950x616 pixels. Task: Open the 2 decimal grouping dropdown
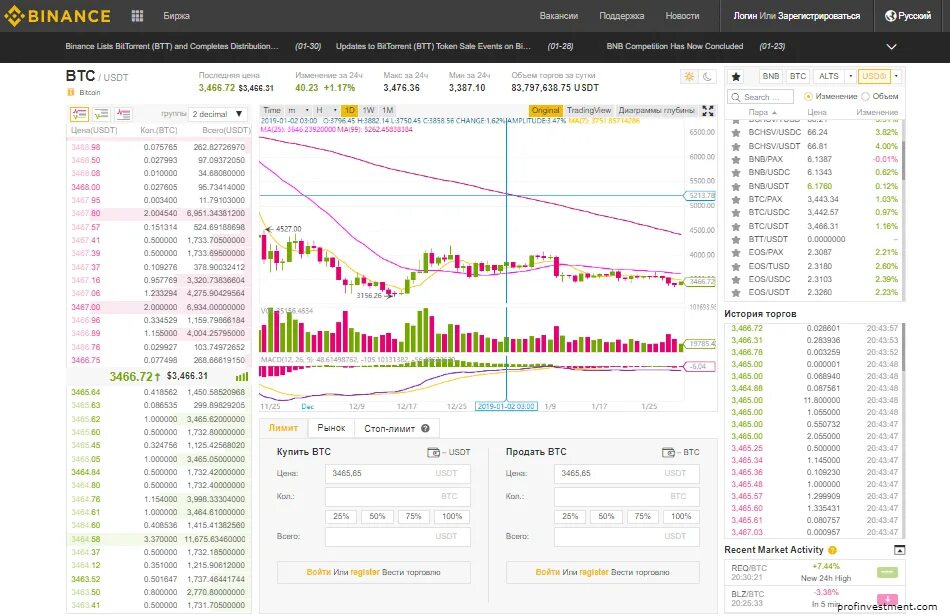pos(218,114)
